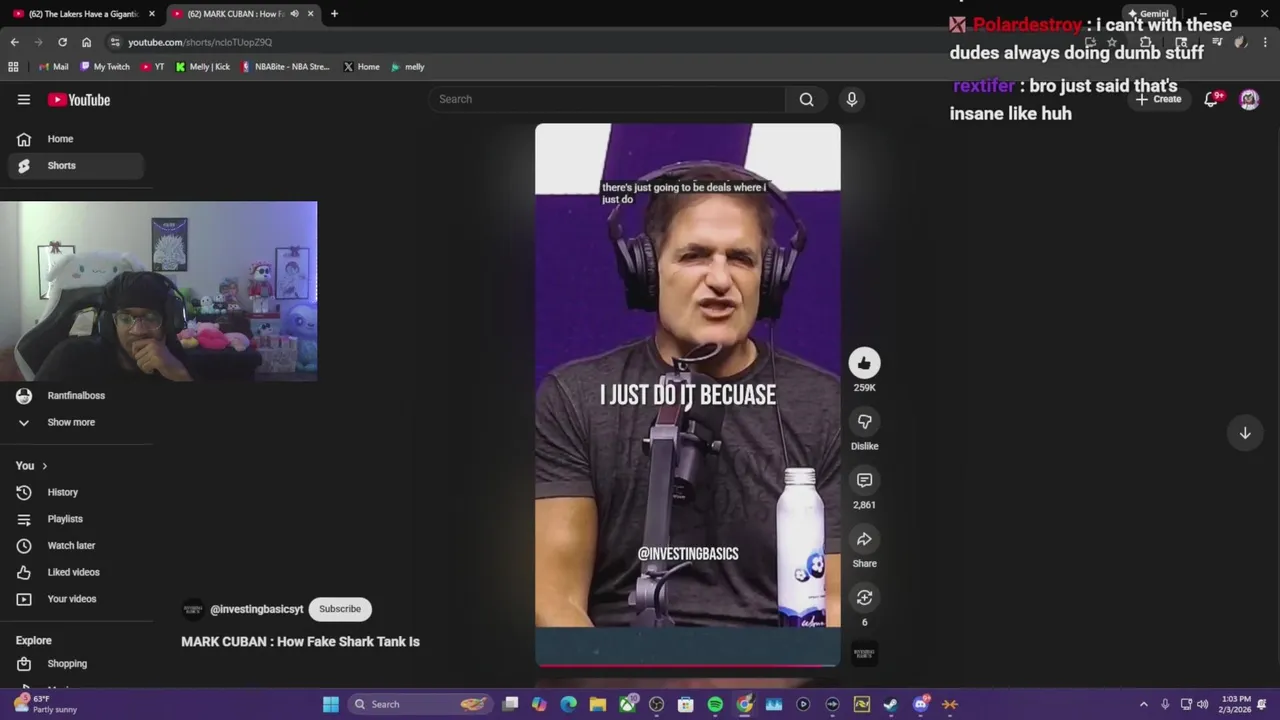Image resolution: width=1280 pixels, height=720 pixels.
Task: Click the search magnifier button
Action: coord(806,99)
